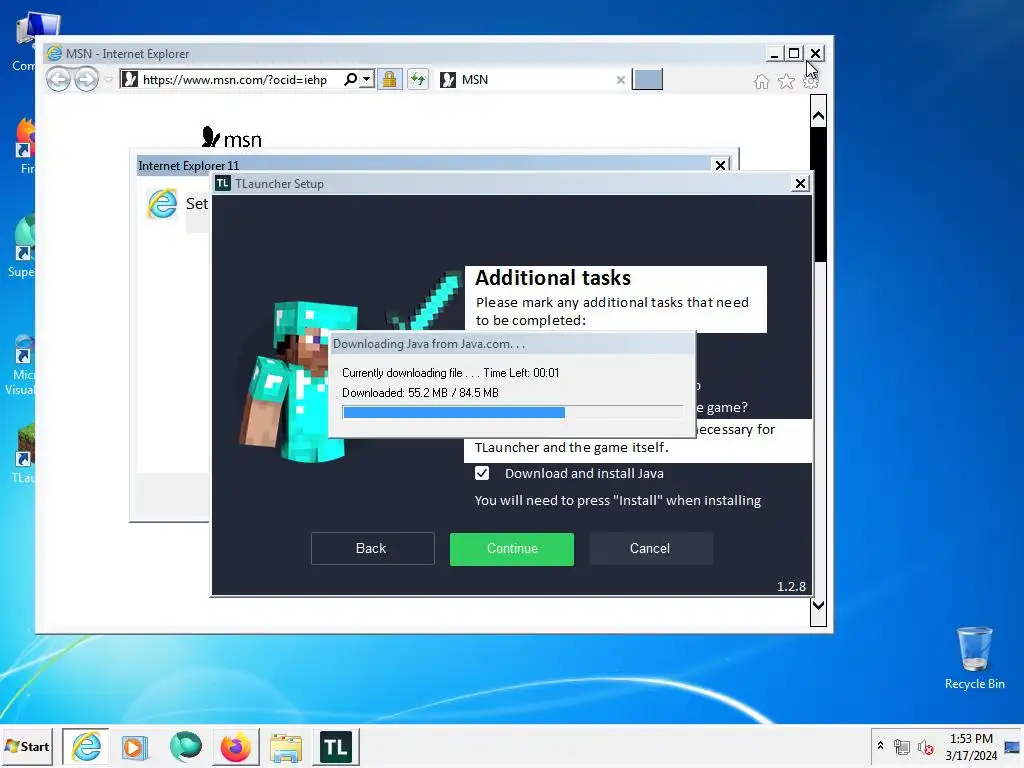Click the 1.2.8 version label

791,586
